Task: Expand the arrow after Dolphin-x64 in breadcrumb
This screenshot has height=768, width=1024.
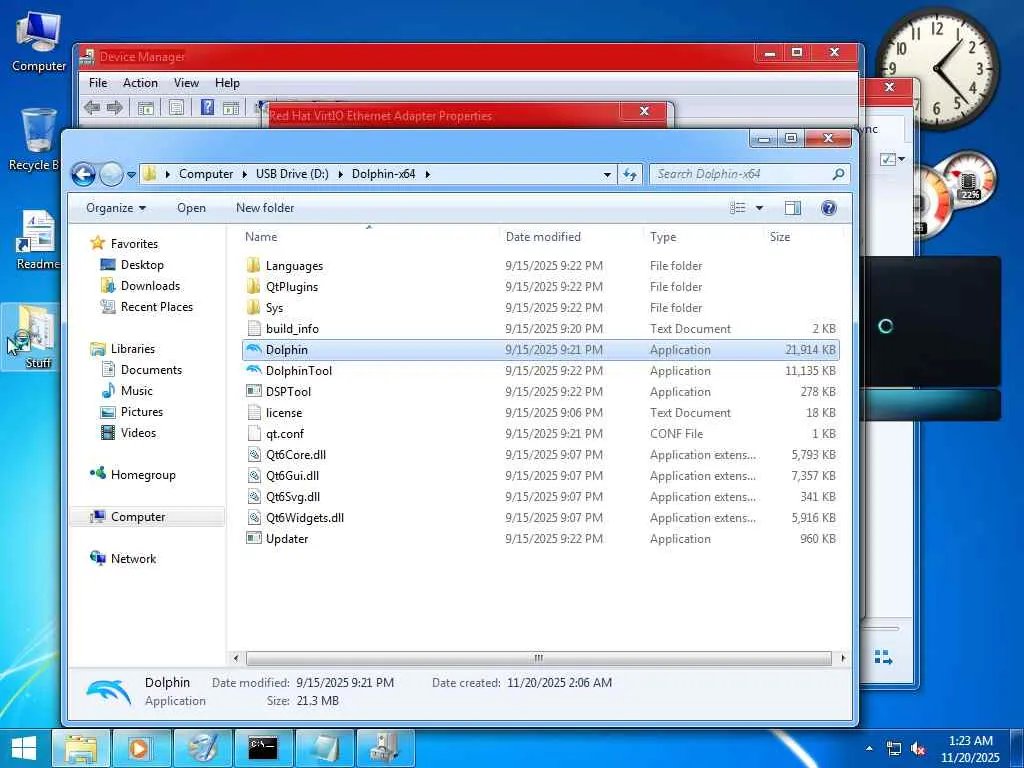Action: pyautogui.click(x=427, y=174)
